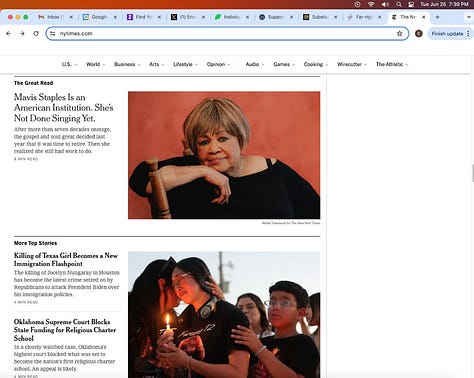Open Chrome three-dot menu
The image size is (474, 378).
click(468, 33)
